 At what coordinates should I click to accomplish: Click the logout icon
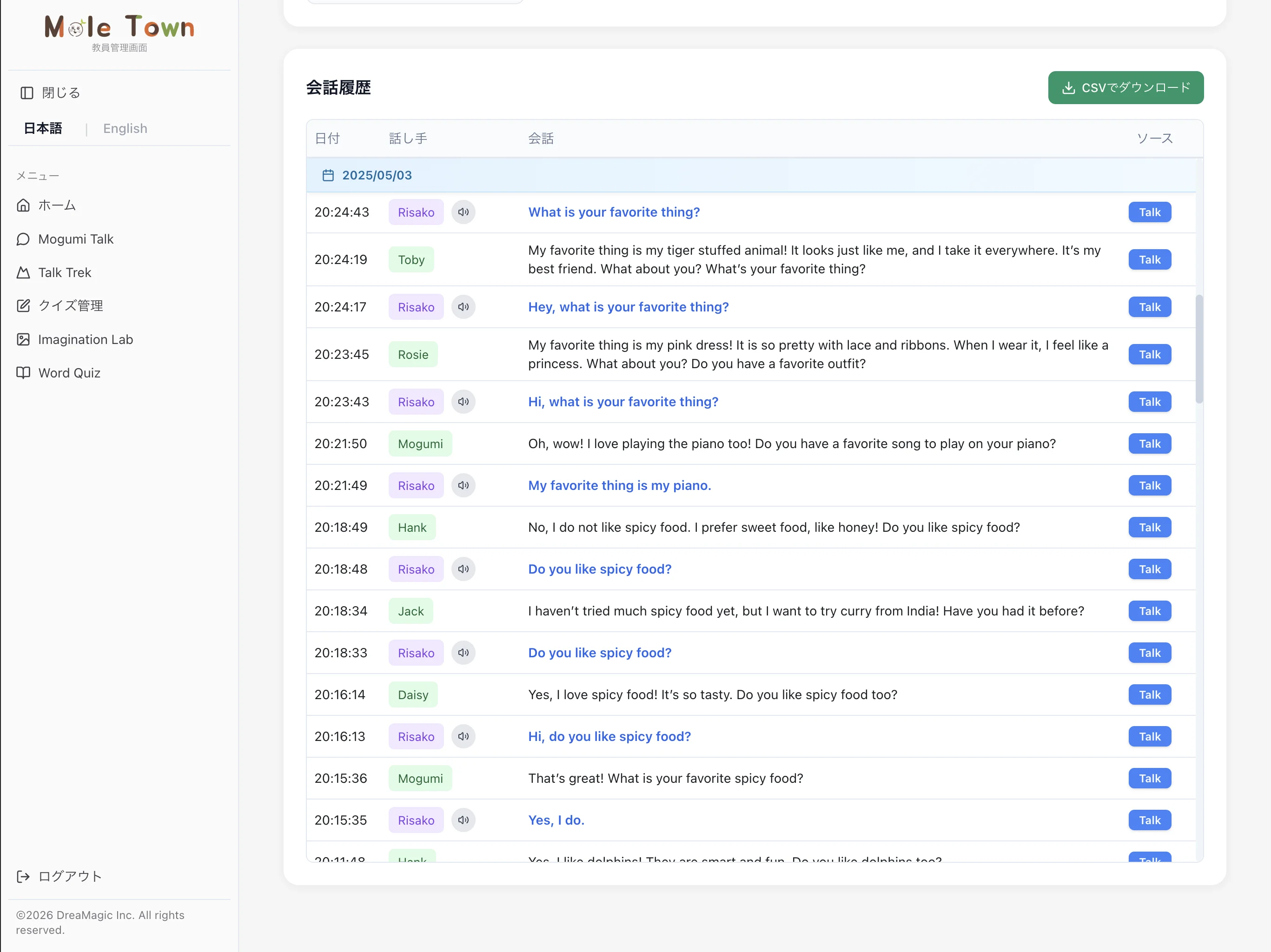[x=23, y=876]
